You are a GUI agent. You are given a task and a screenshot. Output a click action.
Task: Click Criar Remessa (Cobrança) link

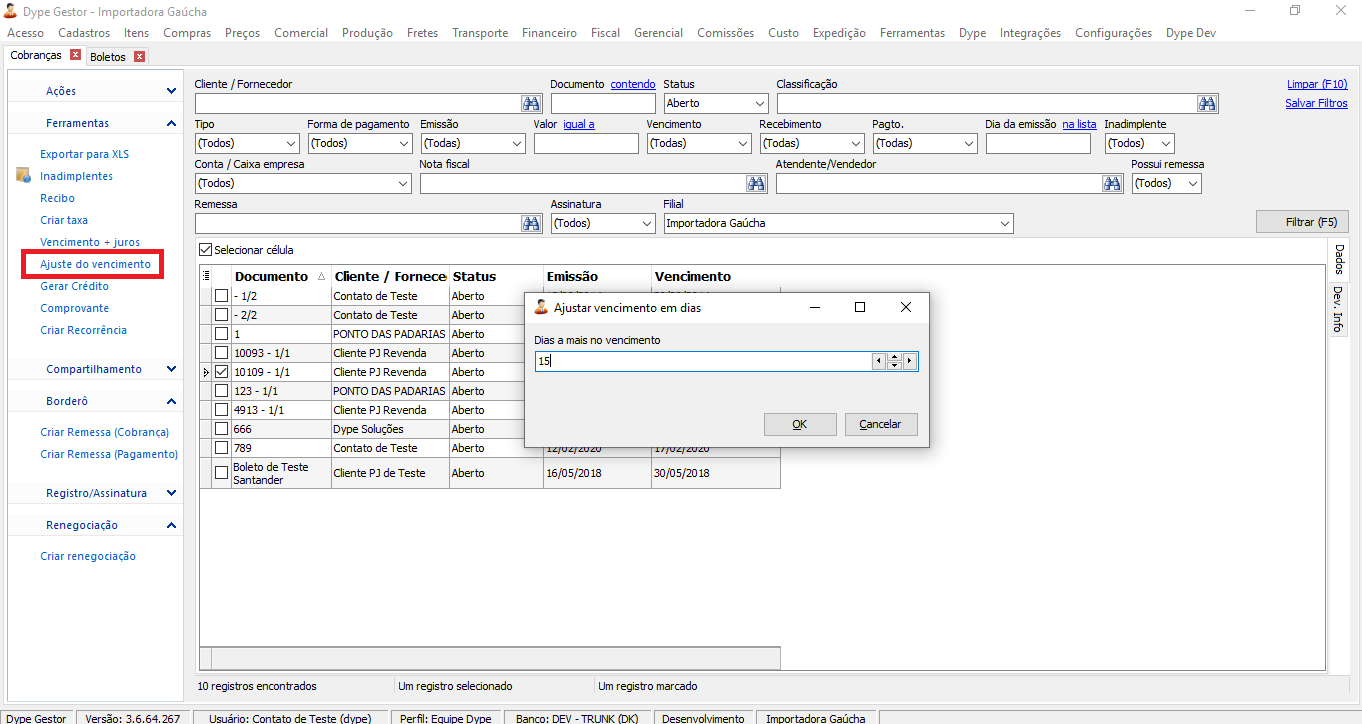tap(105, 432)
